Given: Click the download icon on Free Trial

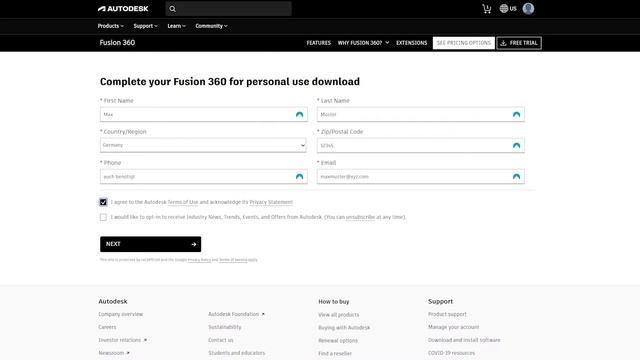Looking at the screenshot, I should pyautogui.click(x=503, y=43).
